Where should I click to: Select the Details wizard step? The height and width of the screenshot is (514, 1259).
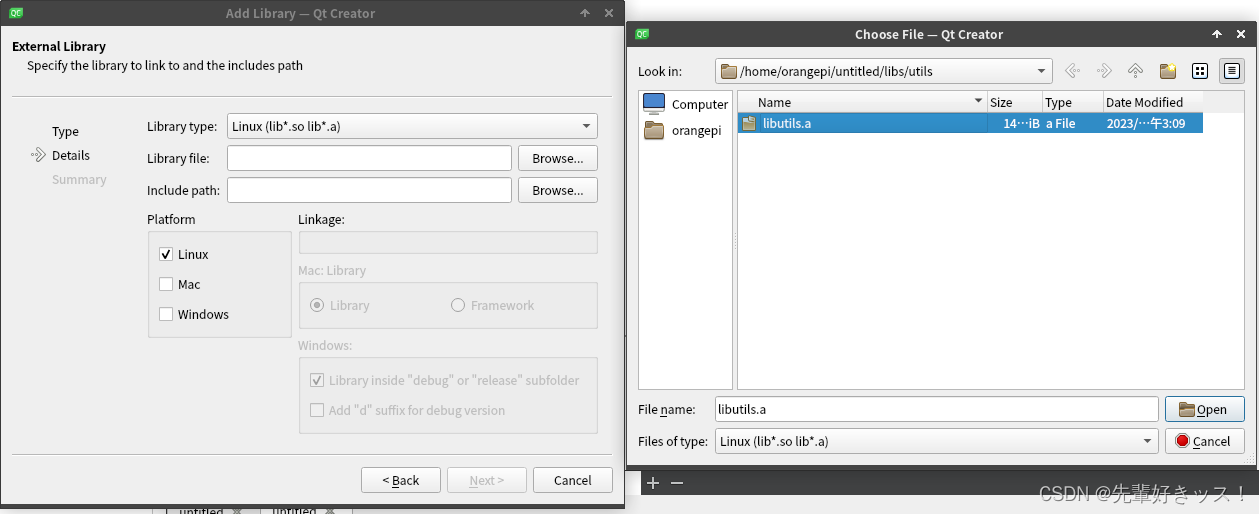[71, 155]
